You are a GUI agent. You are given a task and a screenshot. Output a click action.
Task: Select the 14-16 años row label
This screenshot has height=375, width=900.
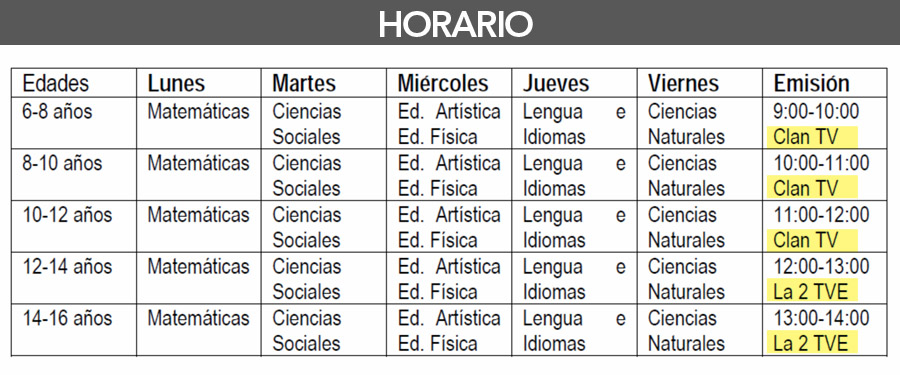(x=67, y=318)
